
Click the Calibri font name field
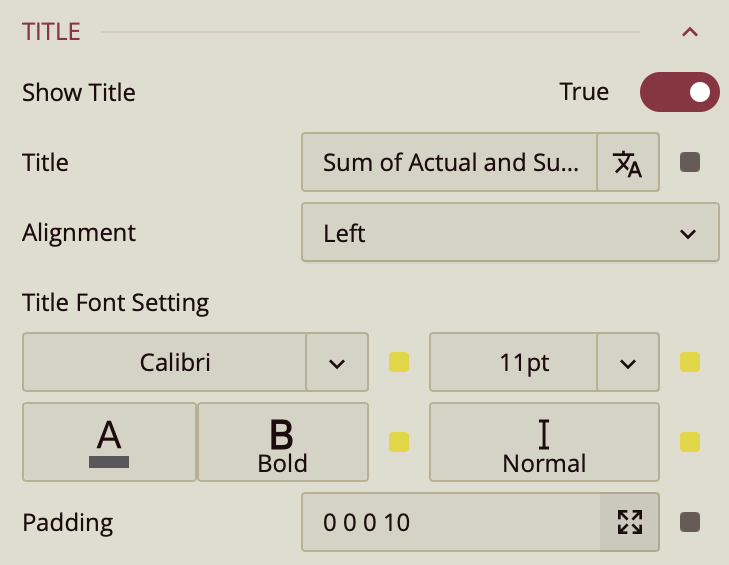coord(164,362)
